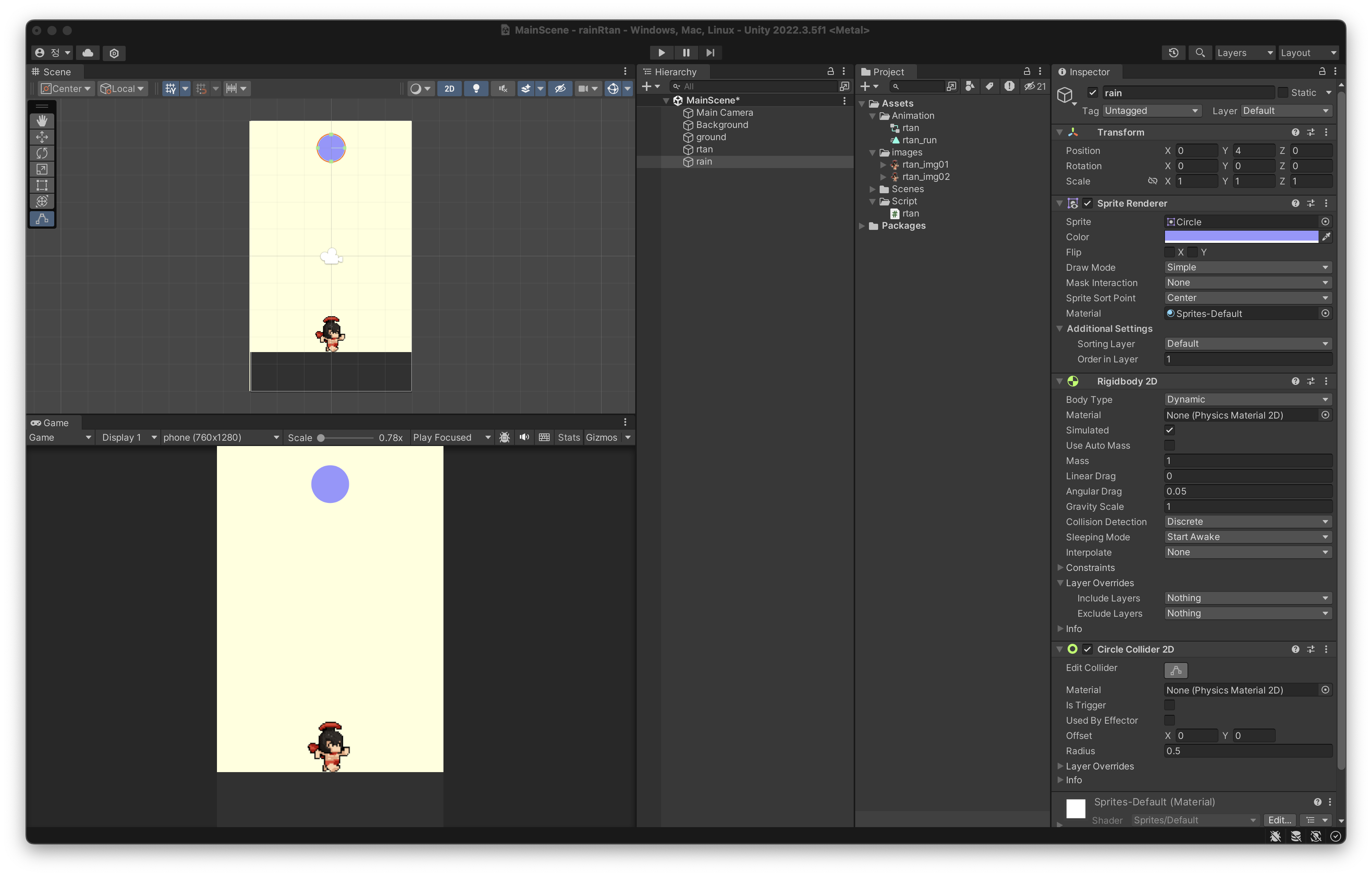Select the Rect tool in Scene toolbar

42,185
